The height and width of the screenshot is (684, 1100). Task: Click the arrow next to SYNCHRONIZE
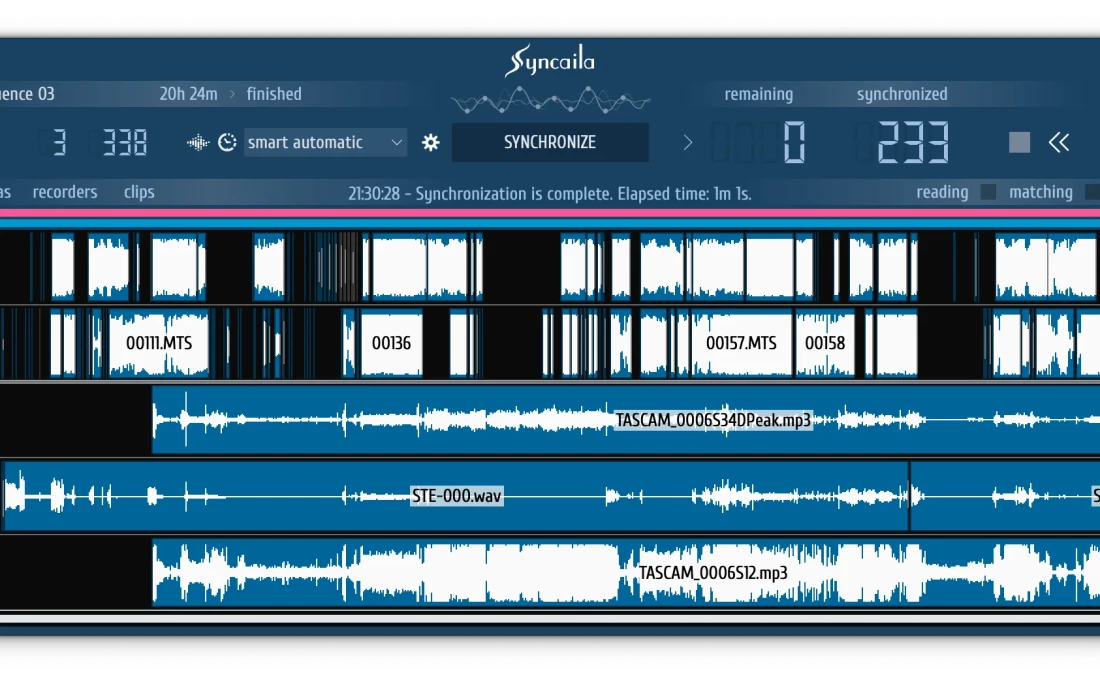pos(688,142)
